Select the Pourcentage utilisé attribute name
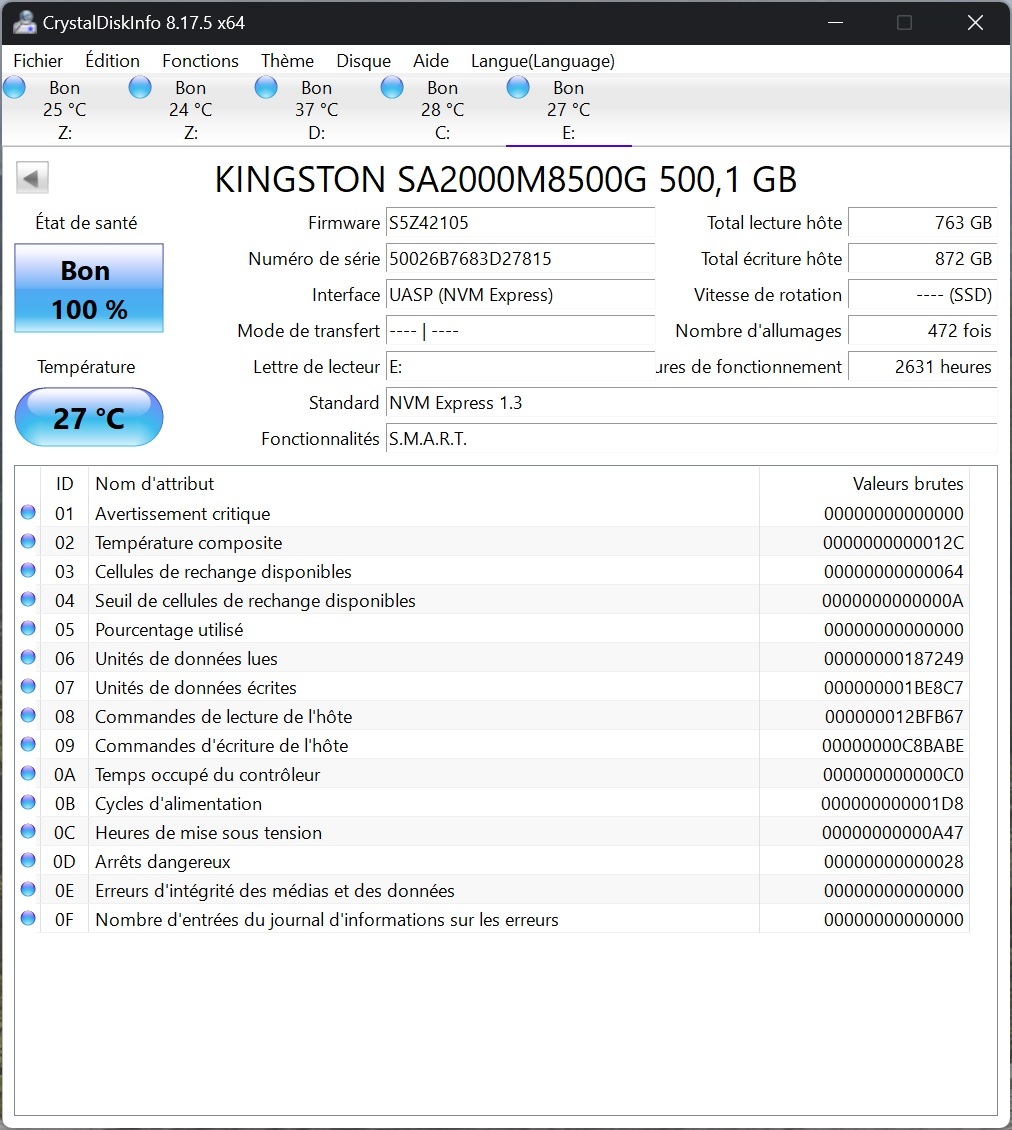The image size is (1012, 1130). [169, 630]
